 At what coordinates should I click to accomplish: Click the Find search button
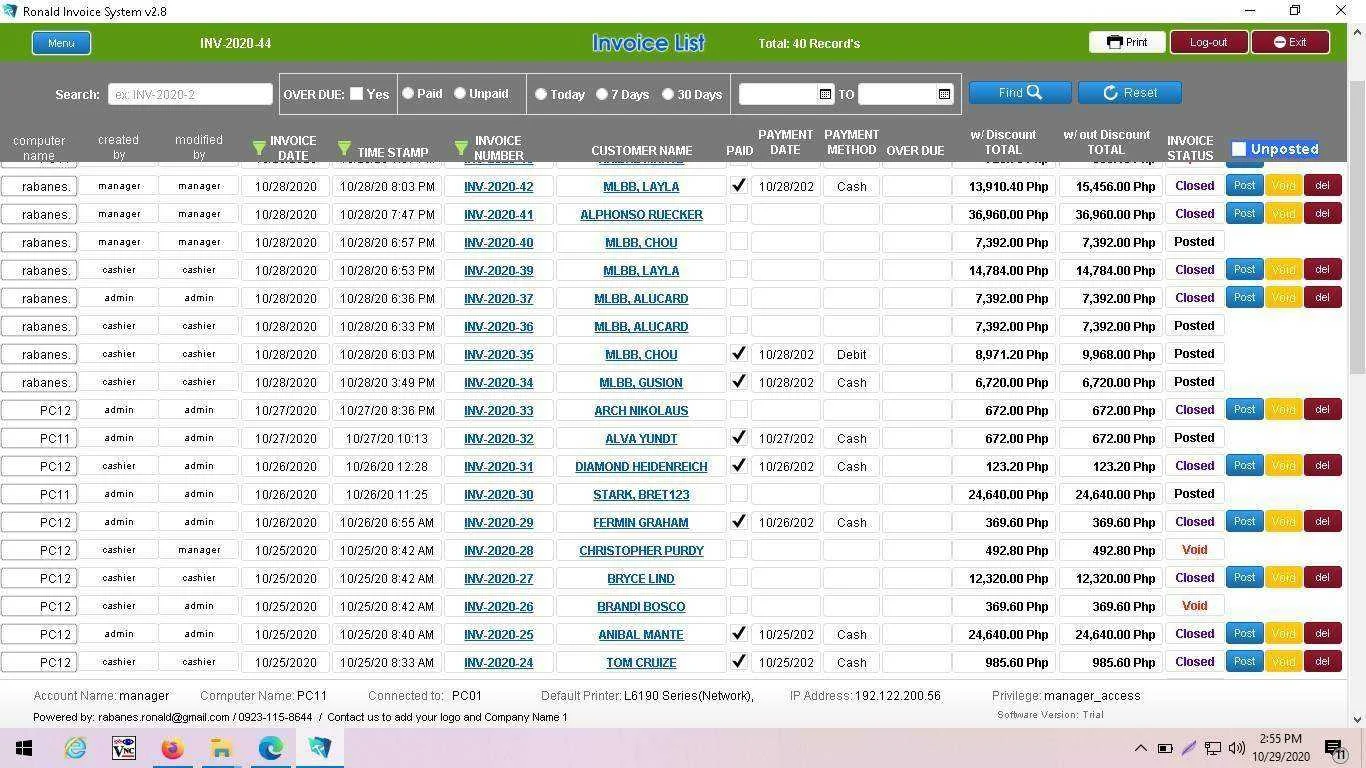(x=1020, y=92)
